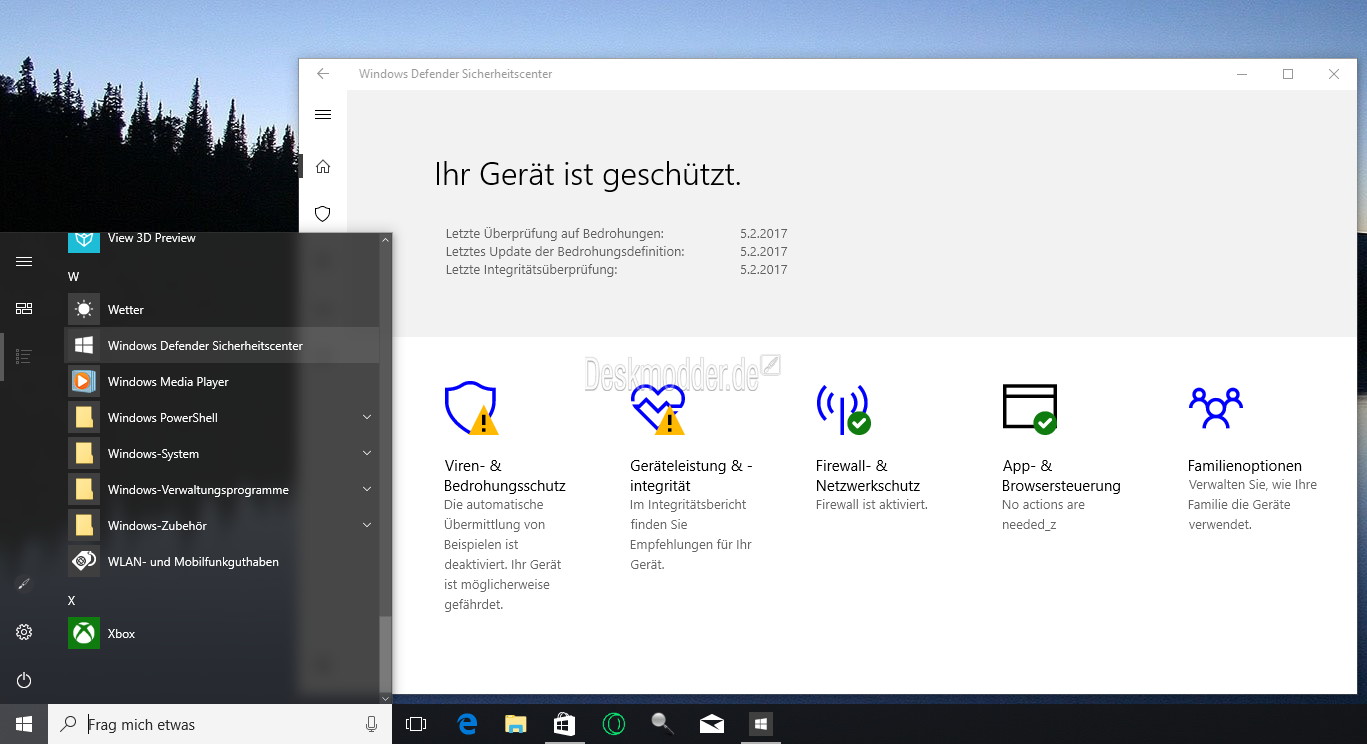Open the green circle app on taskbar
This screenshot has height=744, width=1367.
point(614,724)
